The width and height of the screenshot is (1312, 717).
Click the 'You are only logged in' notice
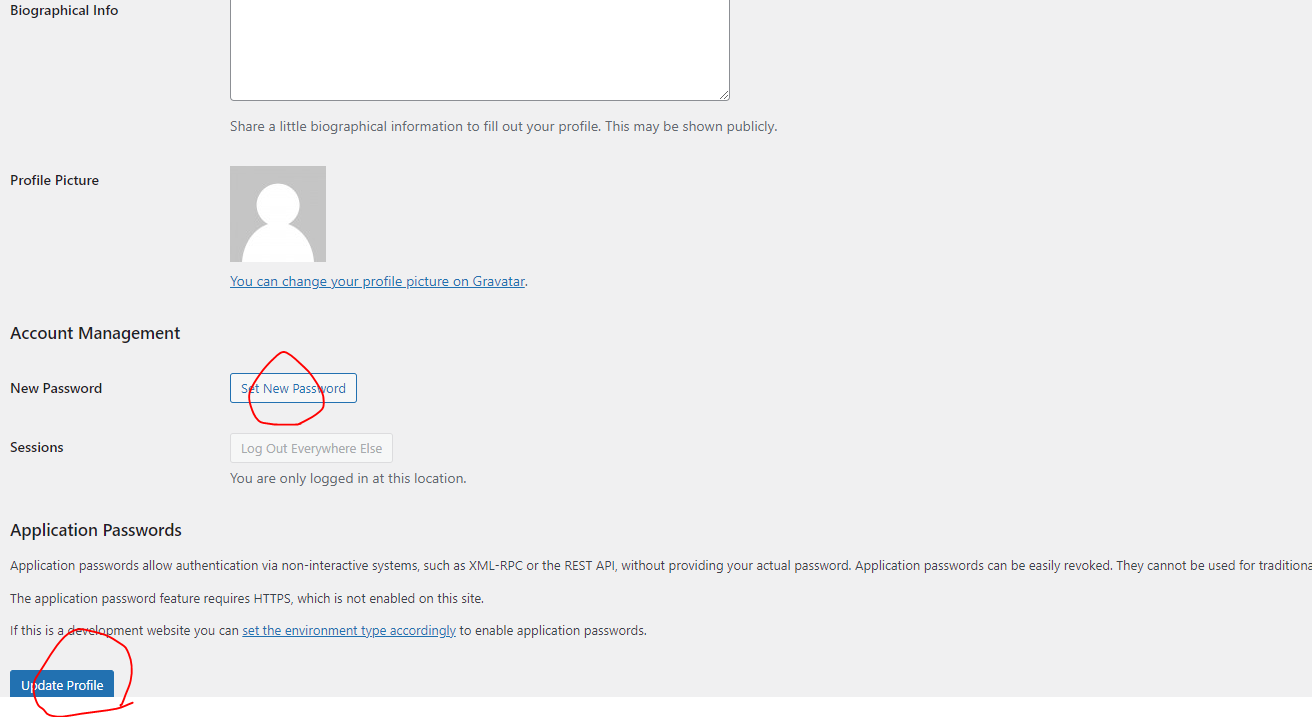point(348,478)
